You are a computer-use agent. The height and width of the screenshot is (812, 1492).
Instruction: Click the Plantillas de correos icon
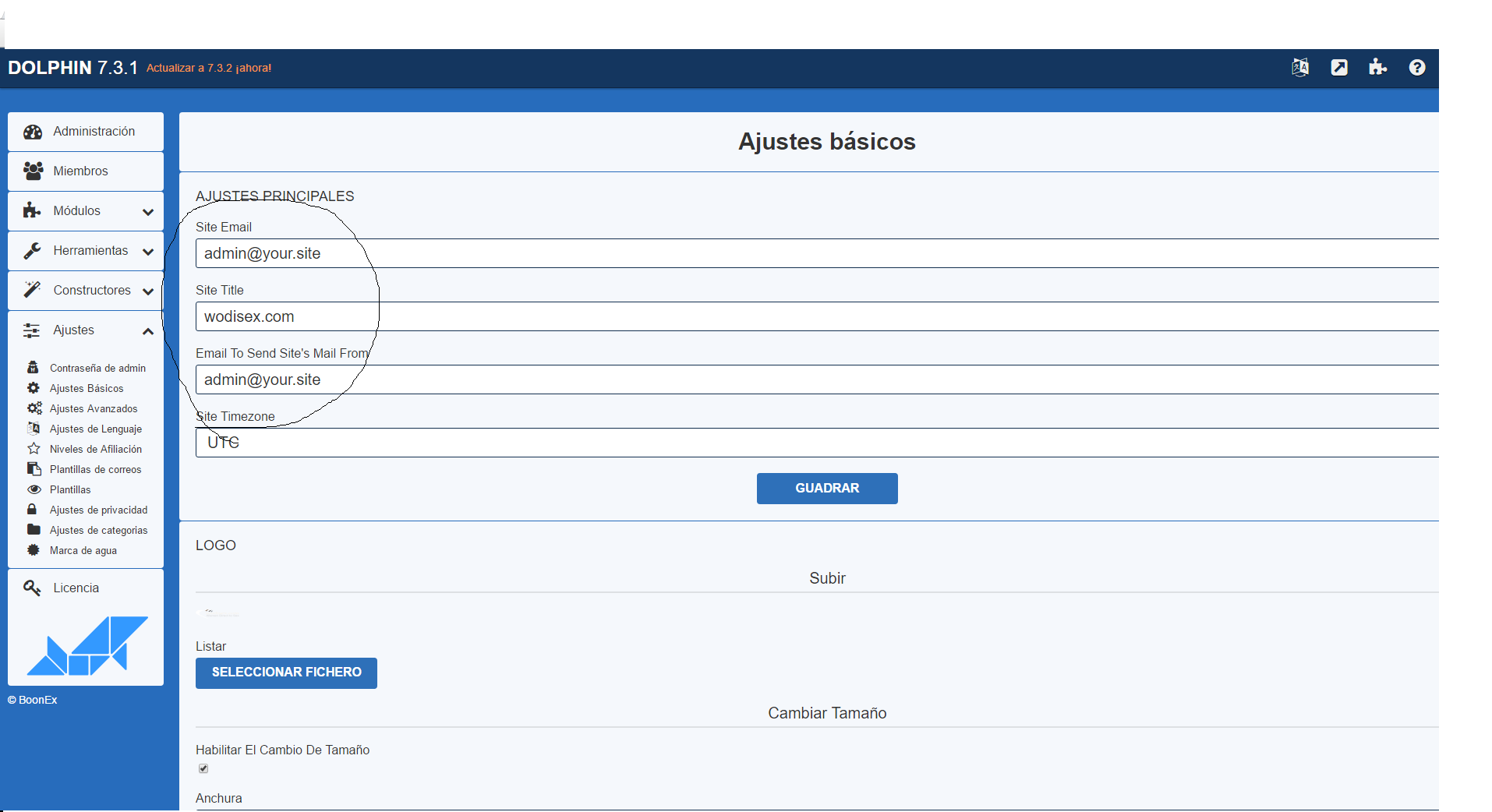coord(34,468)
